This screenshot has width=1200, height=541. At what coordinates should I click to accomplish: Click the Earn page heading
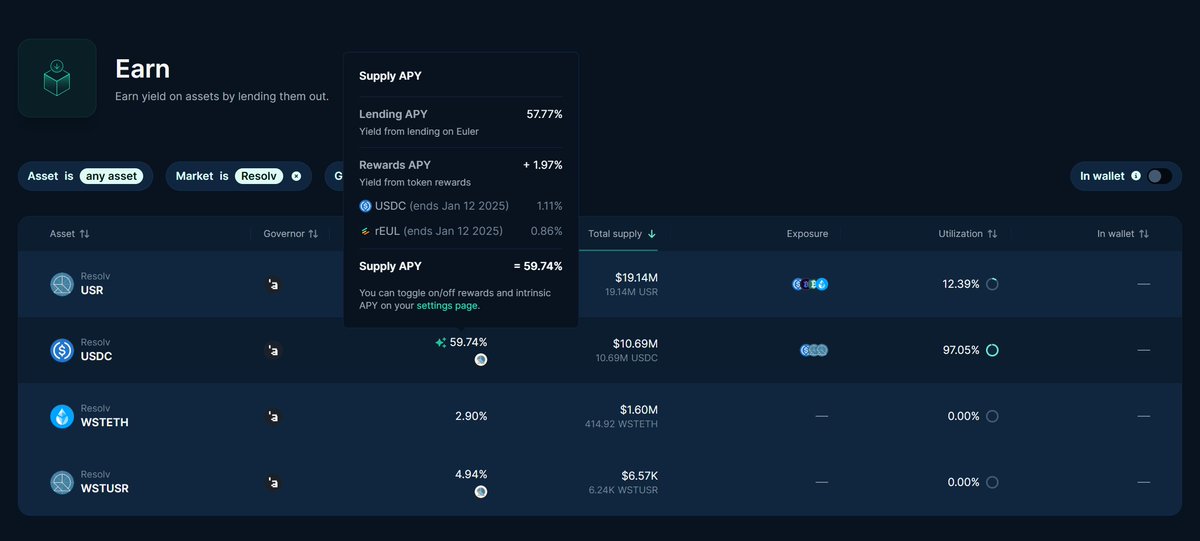point(142,68)
